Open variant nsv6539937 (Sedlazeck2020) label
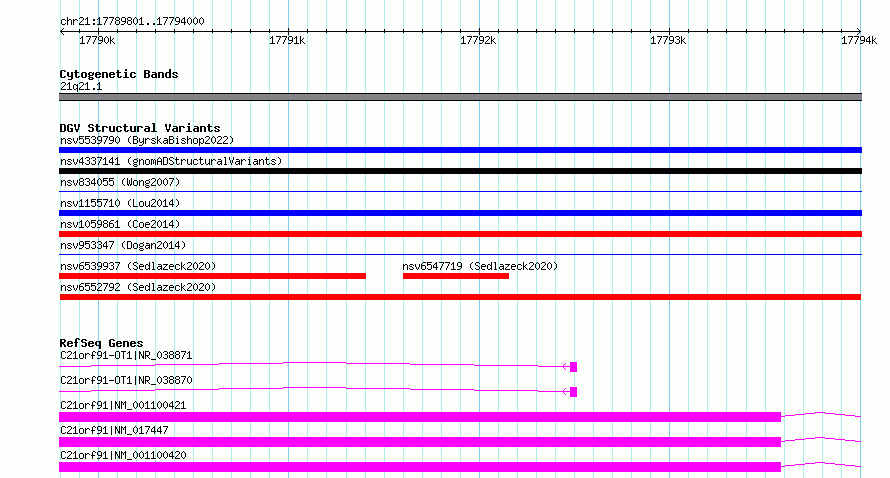This screenshot has height=478, width=890. click(x=138, y=266)
